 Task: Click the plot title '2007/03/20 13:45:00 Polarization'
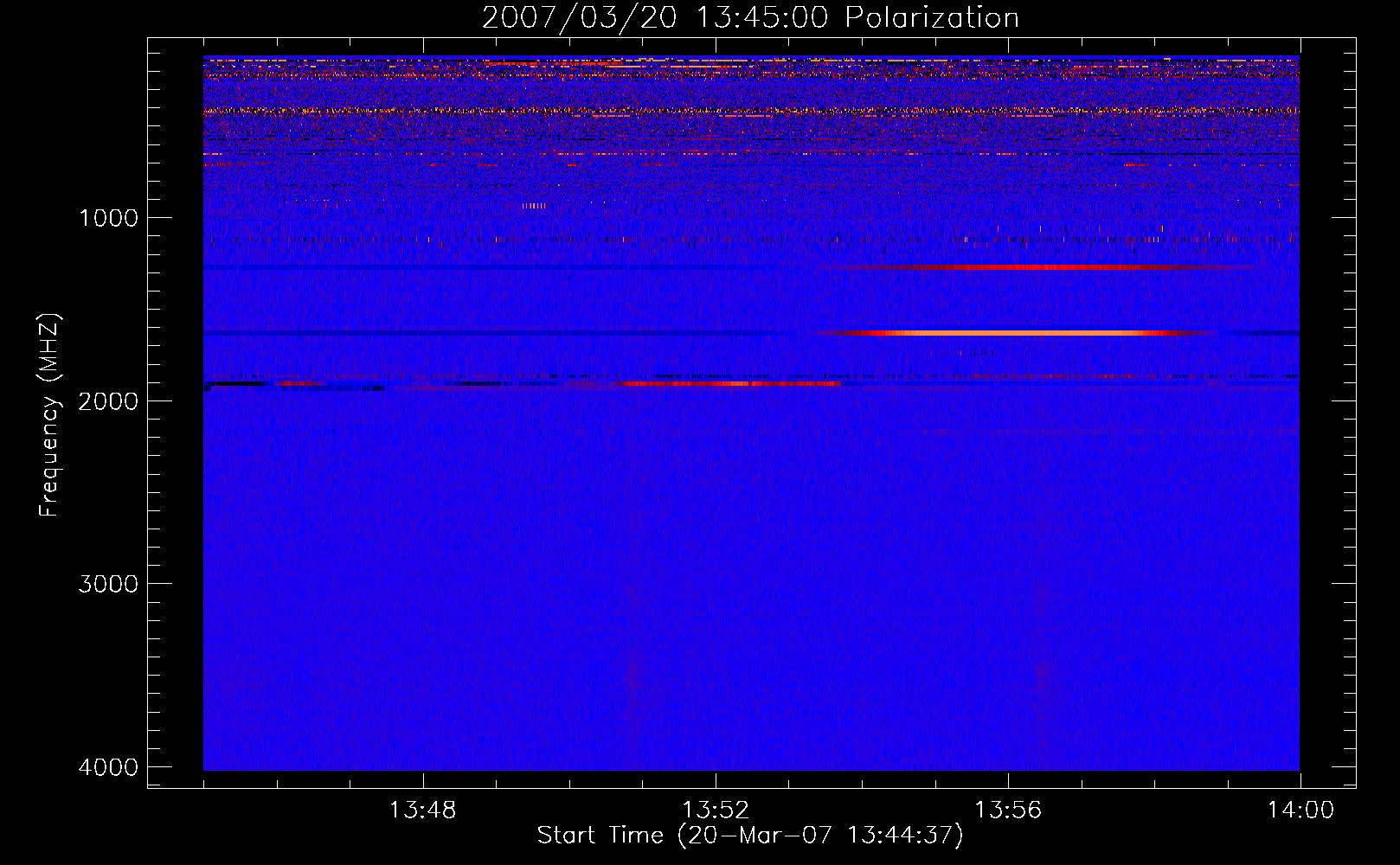click(x=750, y=18)
